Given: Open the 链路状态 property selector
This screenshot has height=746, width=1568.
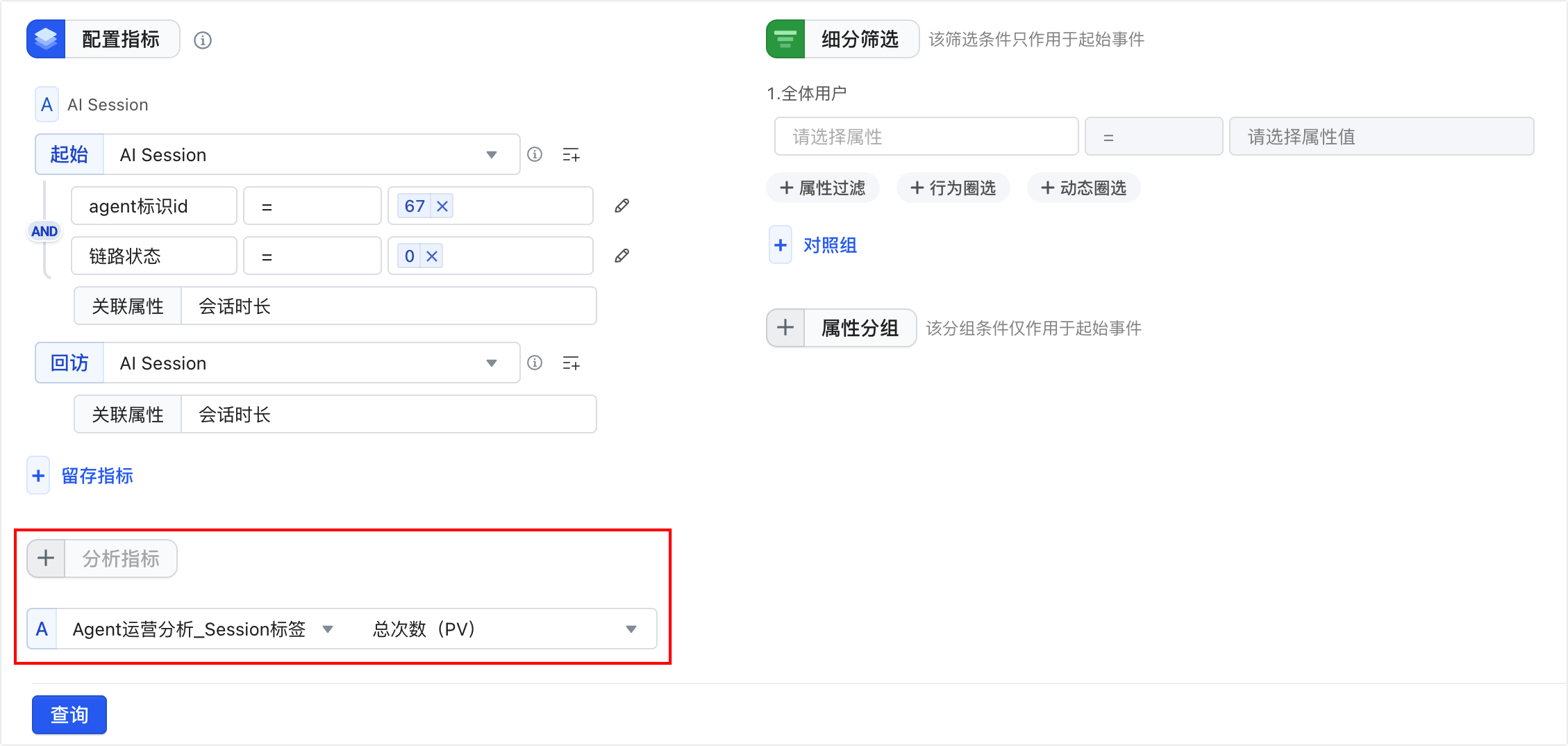Looking at the screenshot, I should tap(154, 256).
